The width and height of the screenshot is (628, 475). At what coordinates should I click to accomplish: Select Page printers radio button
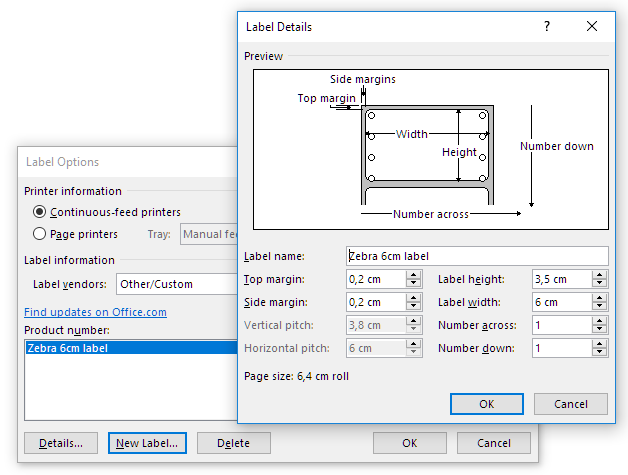tap(40, 234)
